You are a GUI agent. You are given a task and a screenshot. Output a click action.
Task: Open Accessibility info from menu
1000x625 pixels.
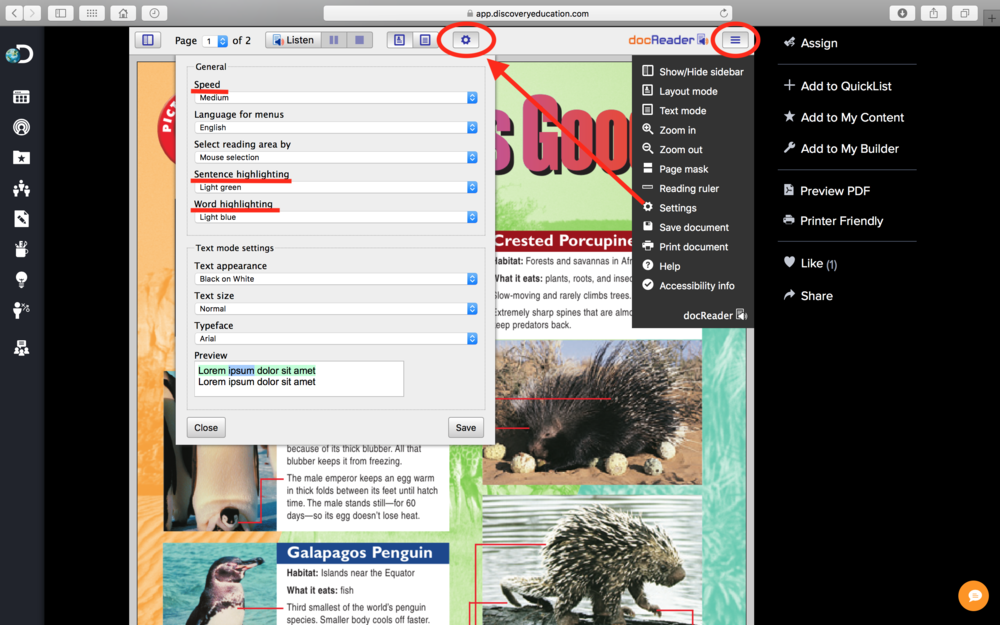pyautogui.click(x=688, y=286)
